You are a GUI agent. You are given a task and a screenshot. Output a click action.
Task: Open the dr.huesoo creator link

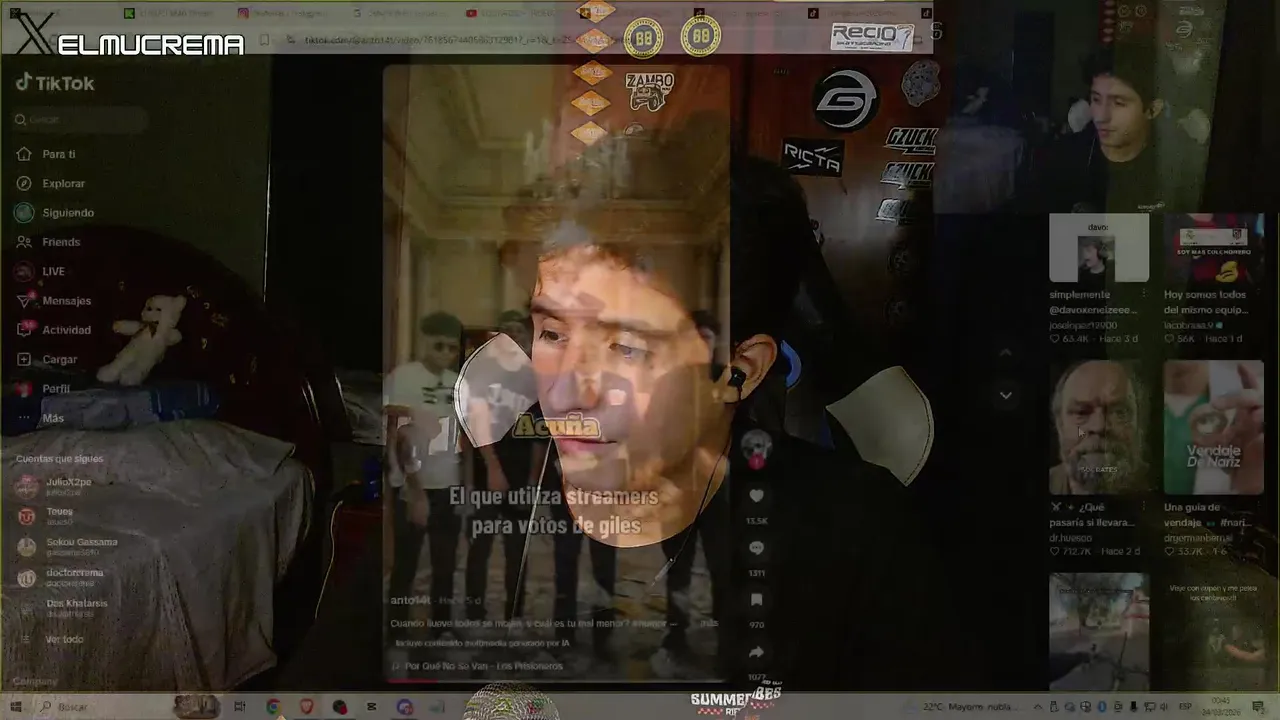(1070, 538)
